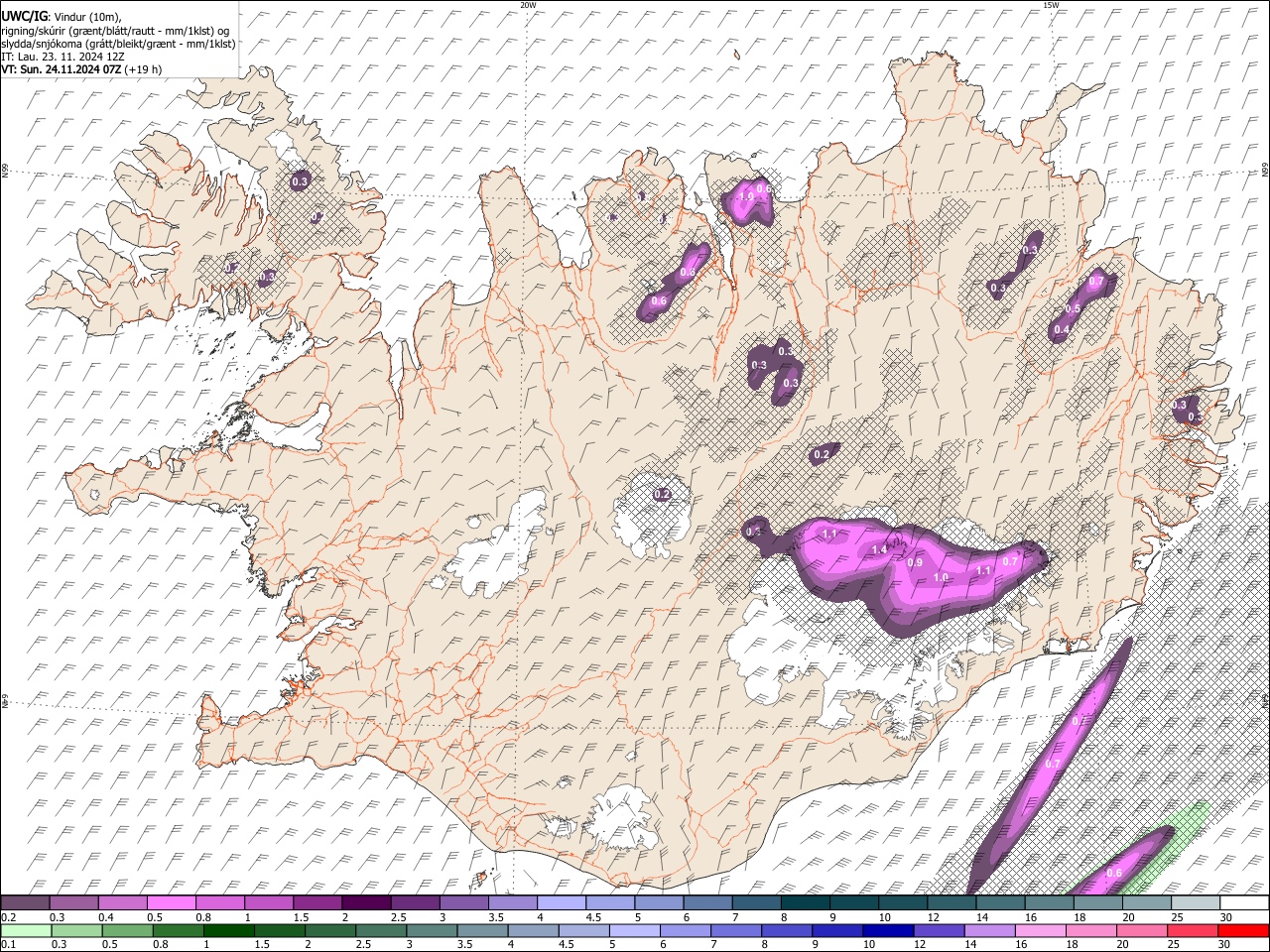Click the '15W' longitude label
Image resolution: width=1270 pixels, height=952 pixels.
[1051, 5]
